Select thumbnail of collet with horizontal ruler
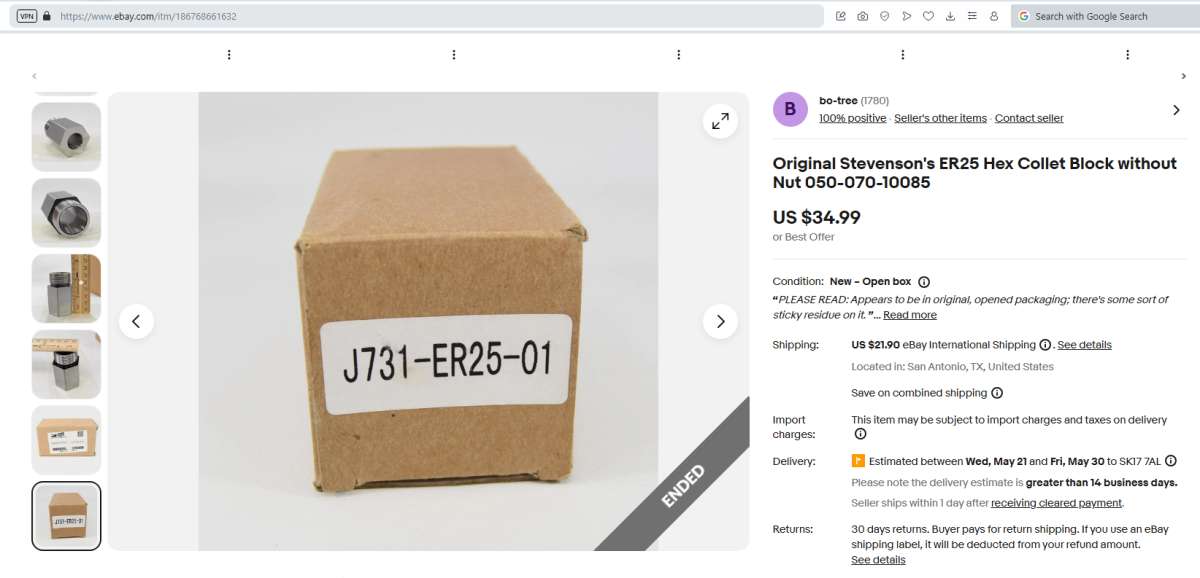 66,364
